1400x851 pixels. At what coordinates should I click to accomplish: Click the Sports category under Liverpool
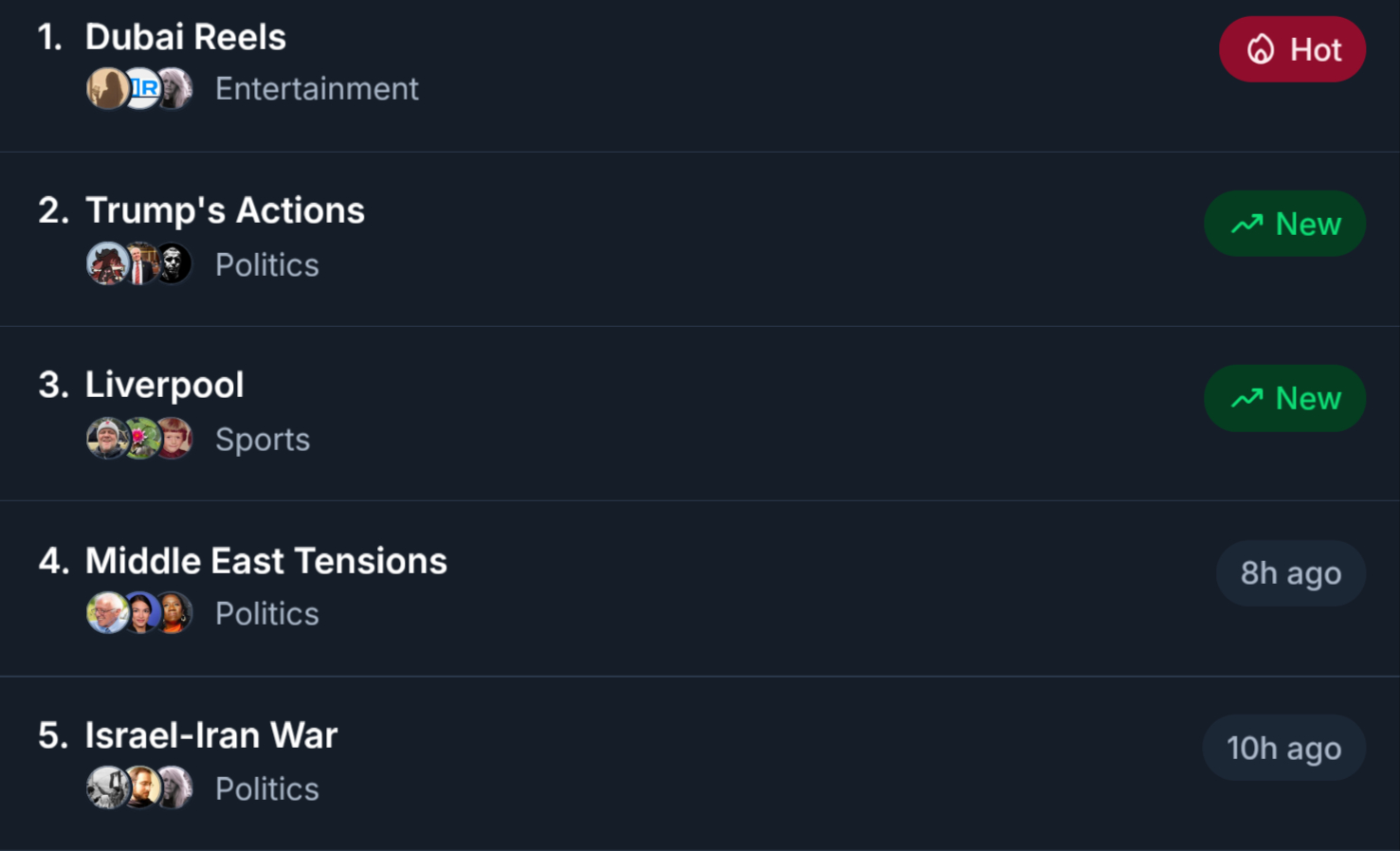coord(263,440)
